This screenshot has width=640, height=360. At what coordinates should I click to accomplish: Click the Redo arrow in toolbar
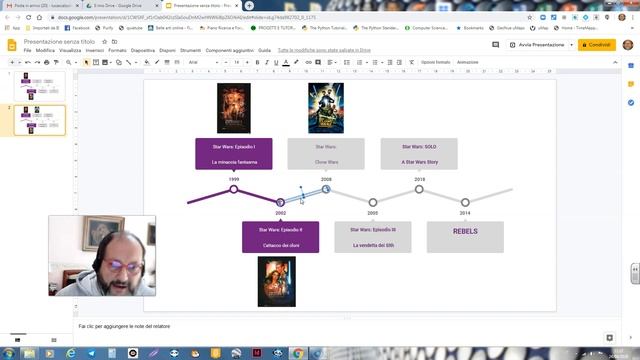click(x=37, y=62)
